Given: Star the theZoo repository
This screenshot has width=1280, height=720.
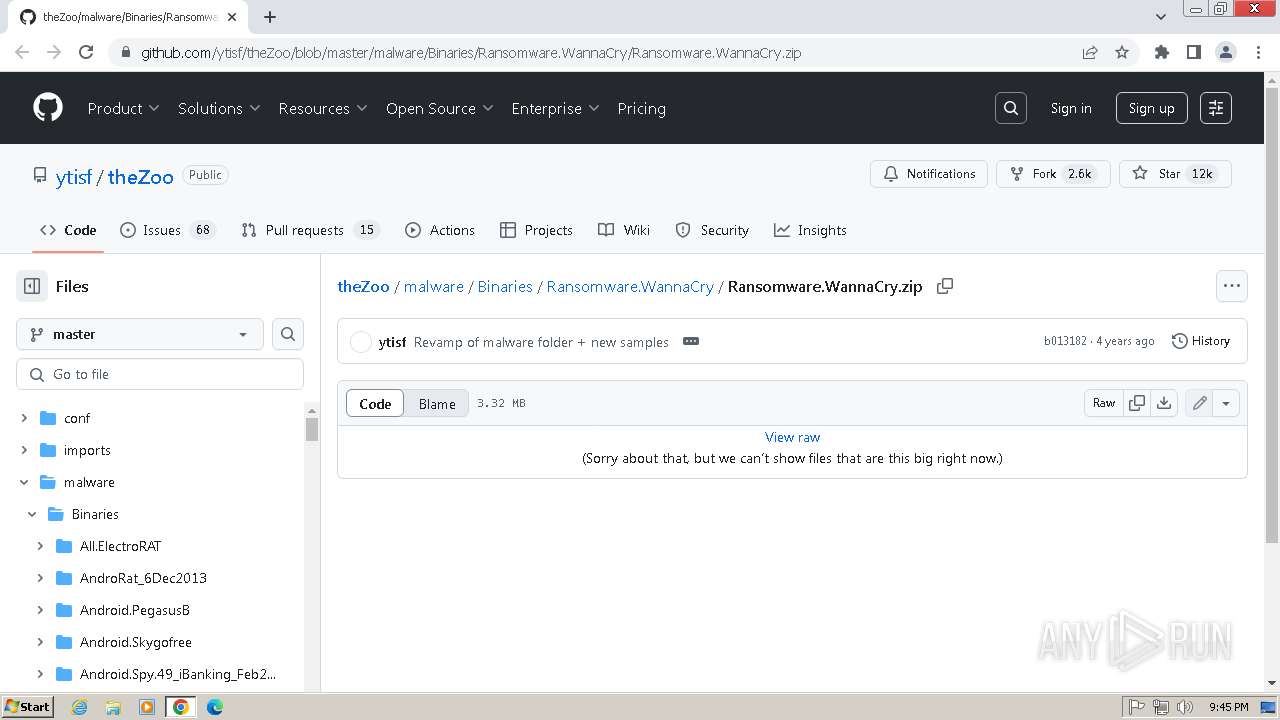Looking at the screenshot, I should pos(1175,174).
